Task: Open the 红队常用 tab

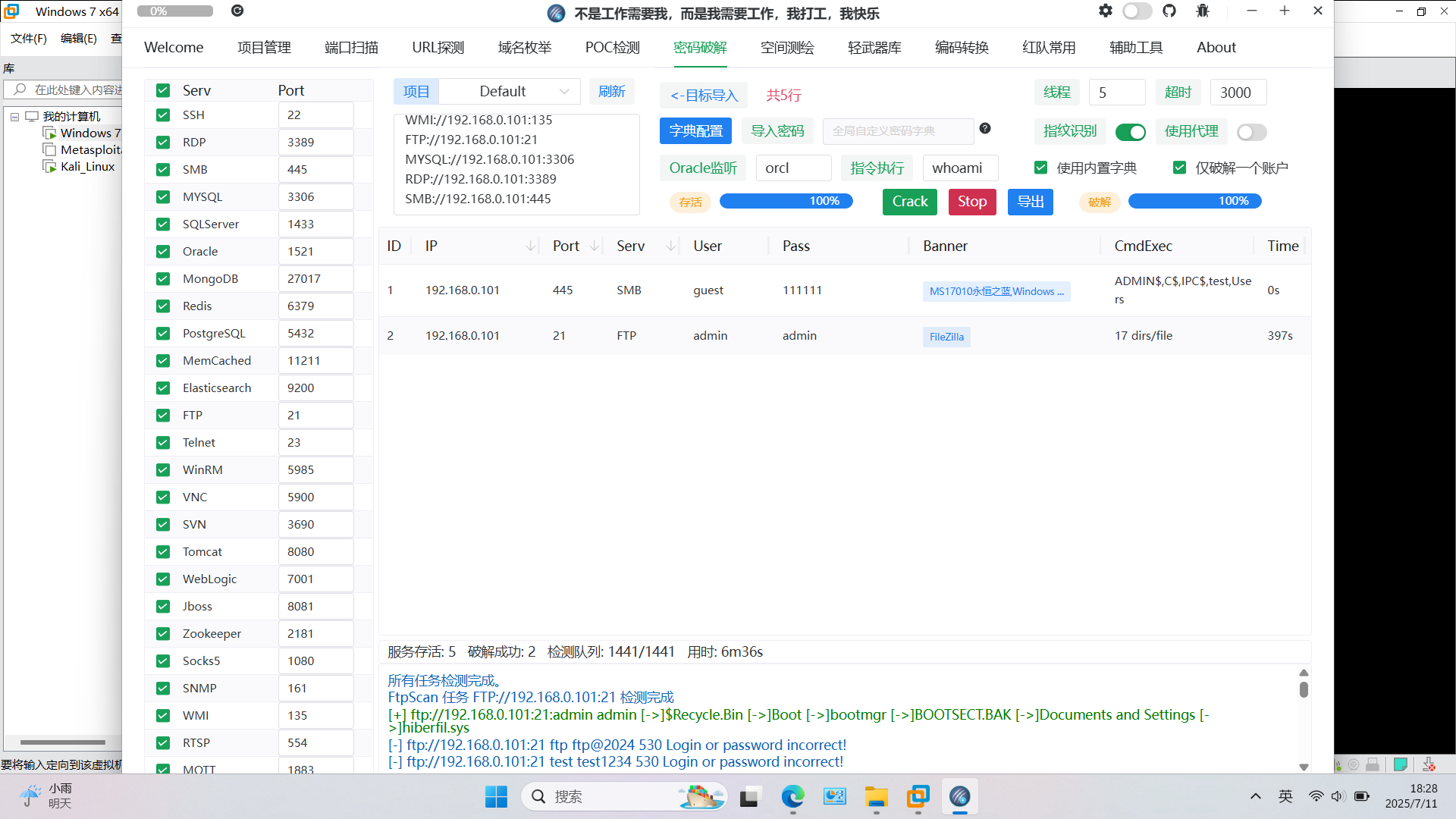Action: (1049, 47)
